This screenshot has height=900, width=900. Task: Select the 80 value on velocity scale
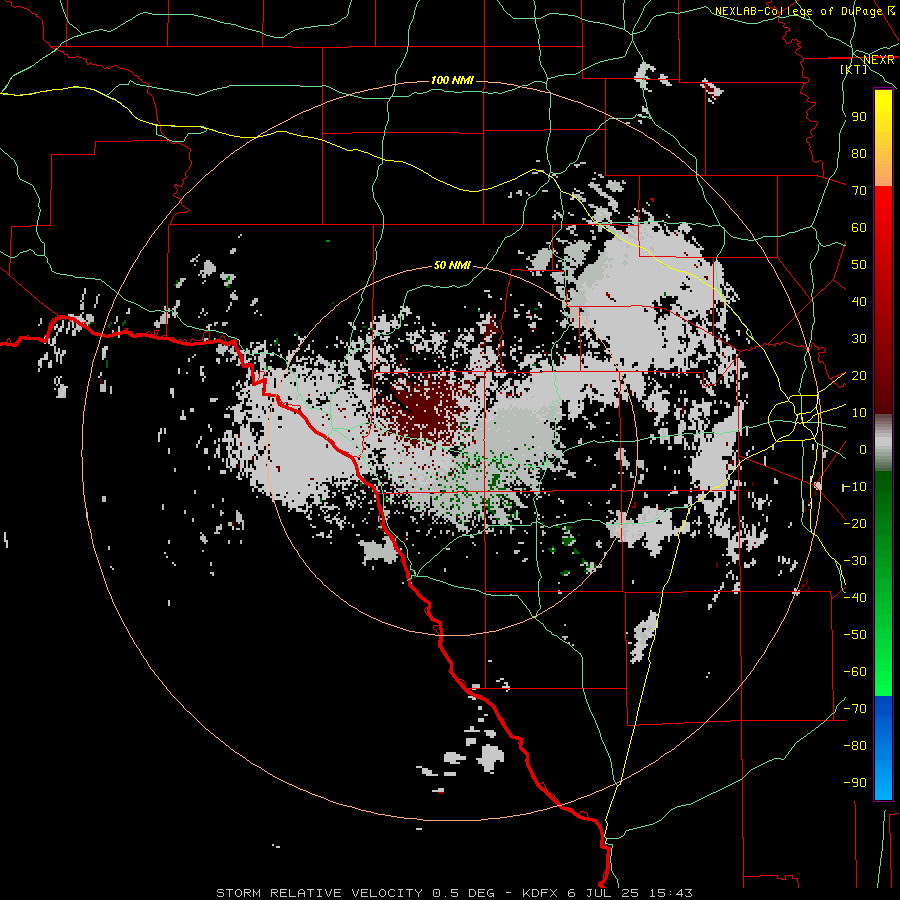pyautogui.click(x=859, y=153)
